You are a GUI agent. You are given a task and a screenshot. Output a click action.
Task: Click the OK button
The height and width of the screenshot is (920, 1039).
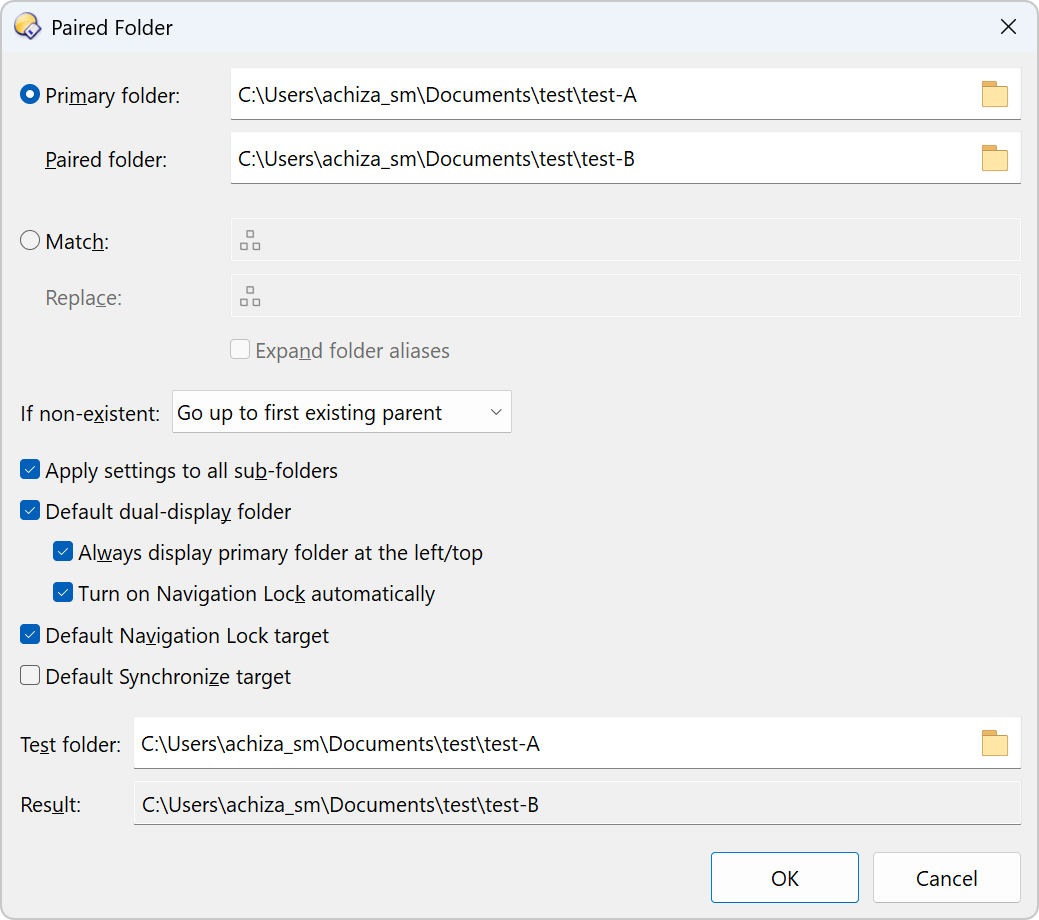pyautogui.click(x=784, y=878)
